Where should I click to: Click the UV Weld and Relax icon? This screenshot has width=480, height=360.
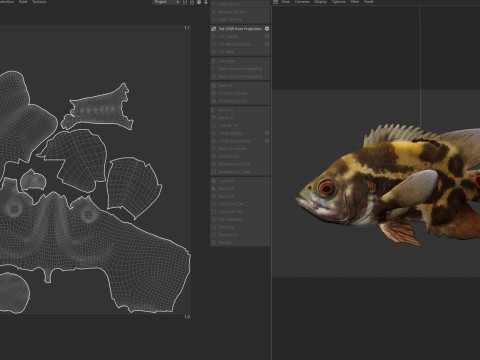pos(214,44)
